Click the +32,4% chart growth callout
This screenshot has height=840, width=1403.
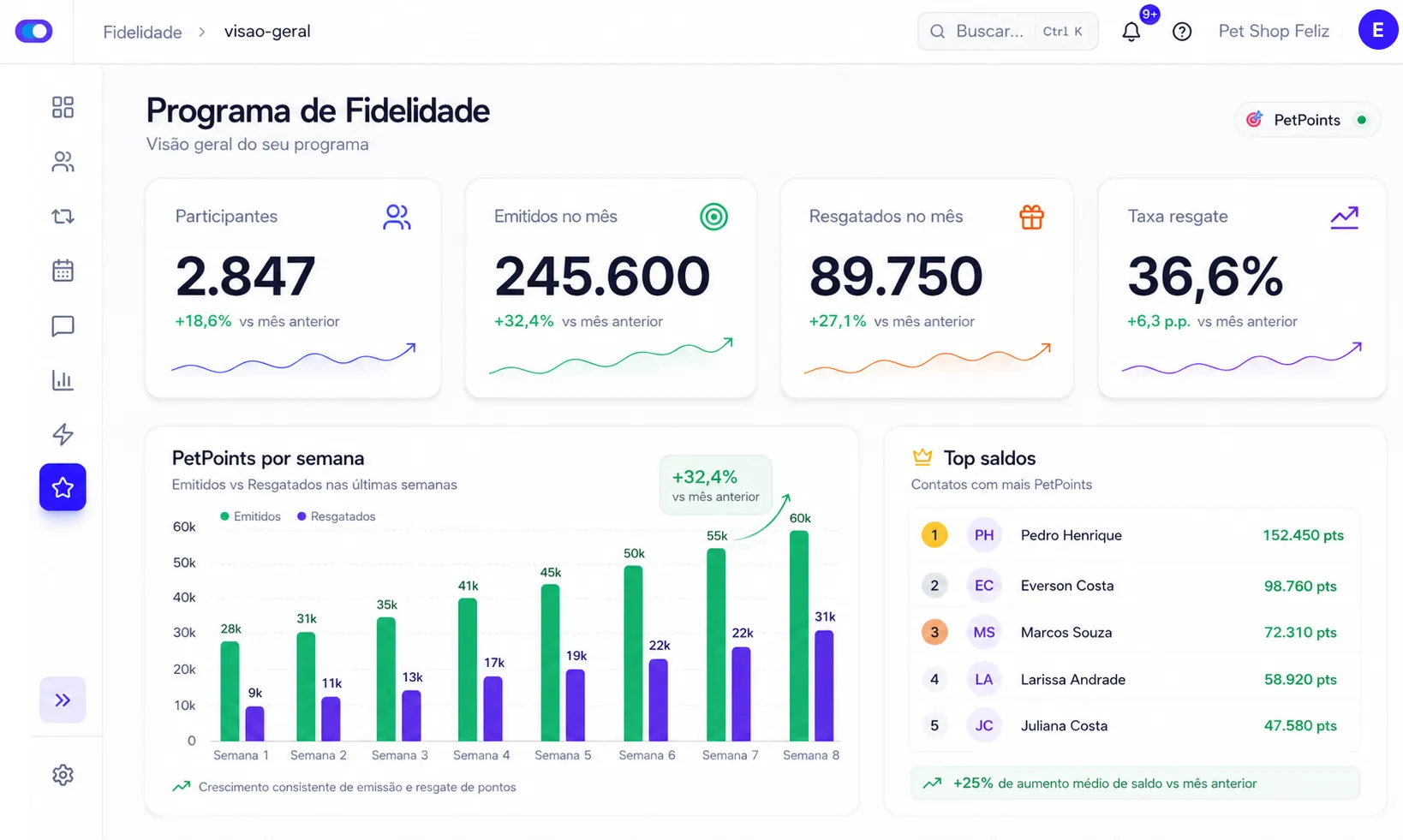point(715,485)
